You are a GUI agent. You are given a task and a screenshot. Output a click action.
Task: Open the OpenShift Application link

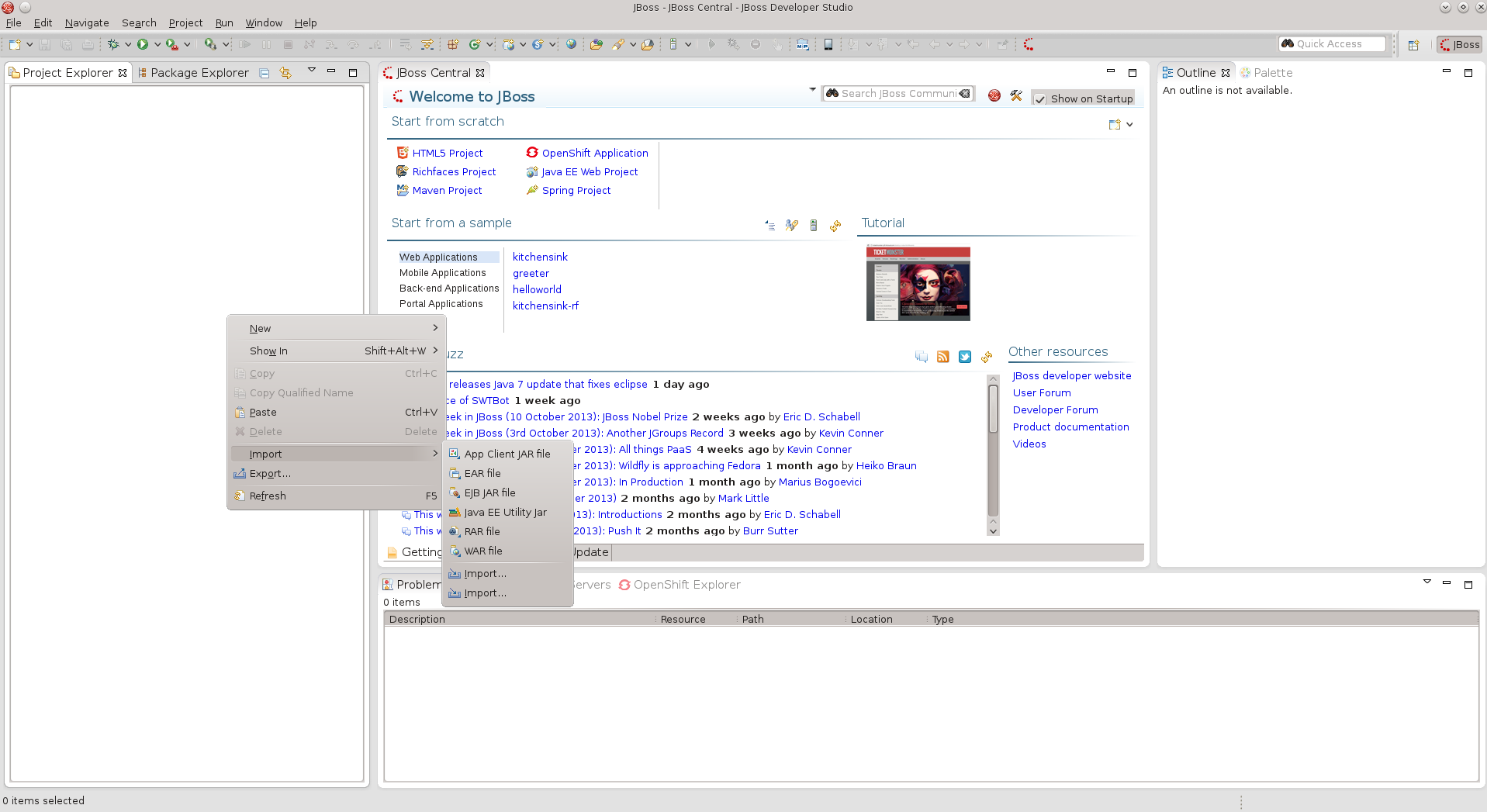[595, 154]
